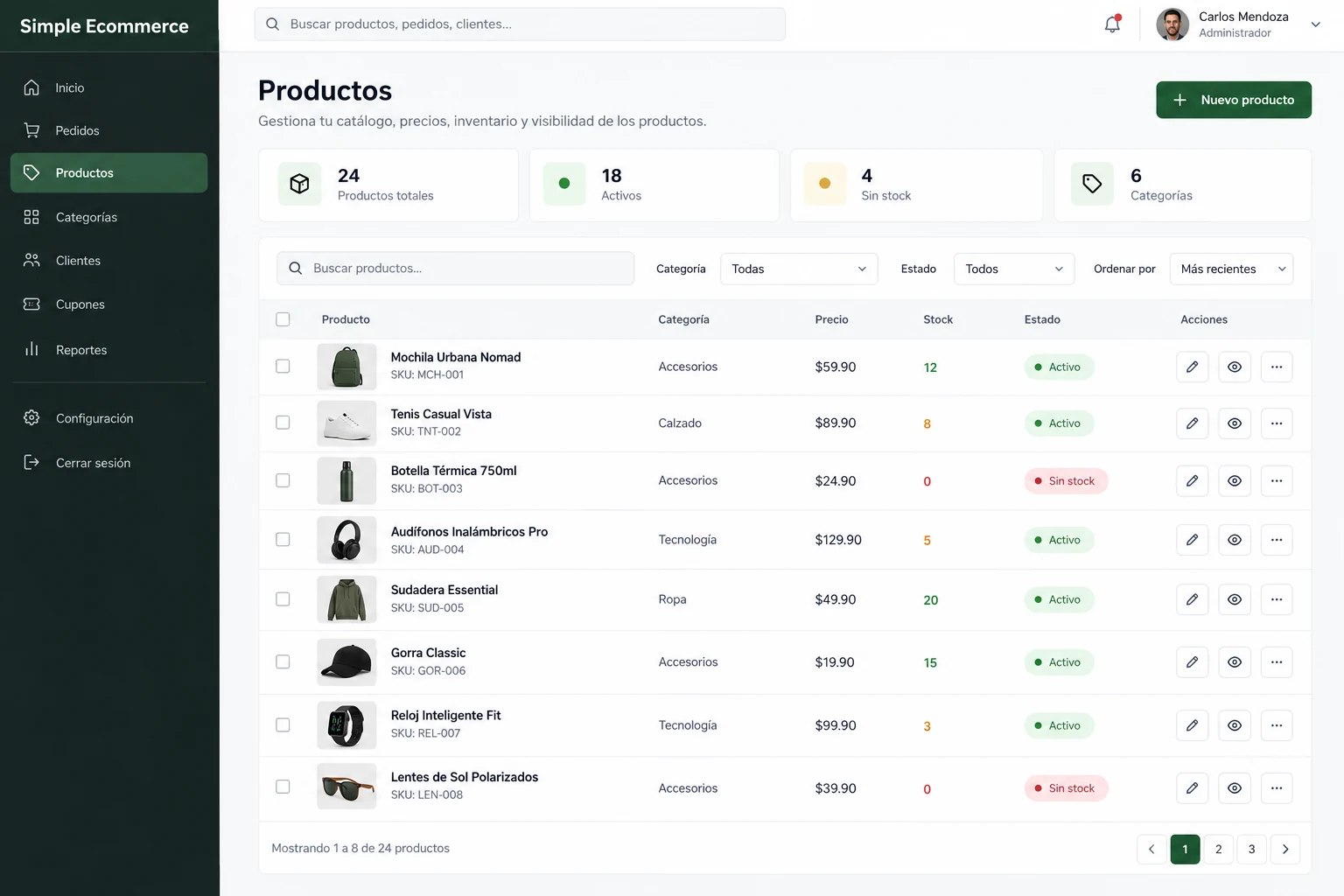Open the Estado dropdown showing Todos

1014,269
